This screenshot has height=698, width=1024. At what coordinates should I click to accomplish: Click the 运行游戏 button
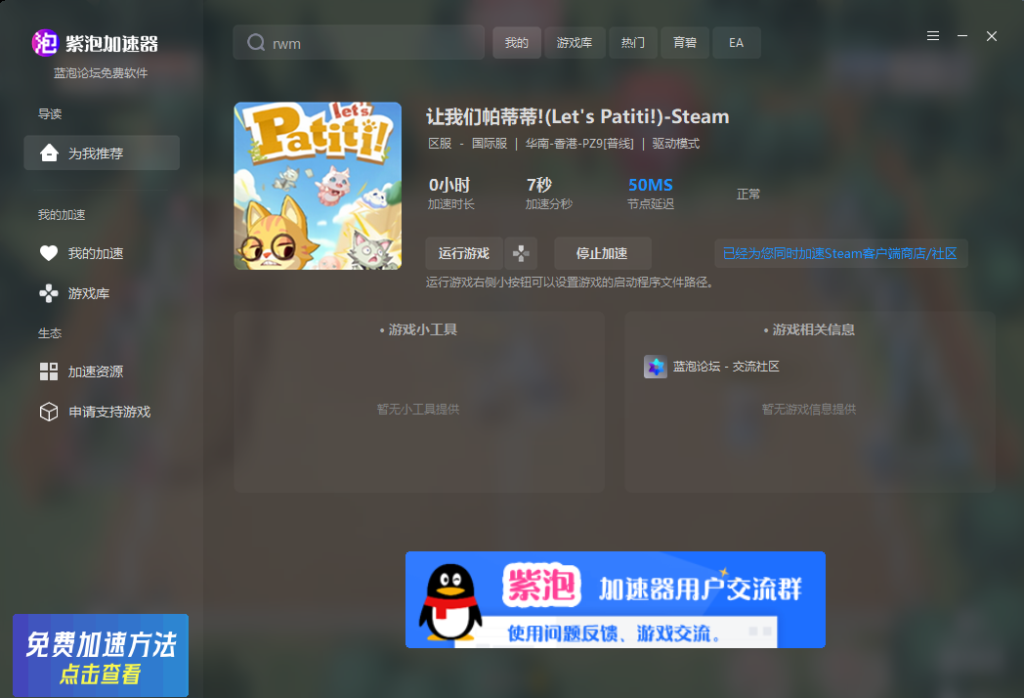pyautogui.click(x=464, y=253)
